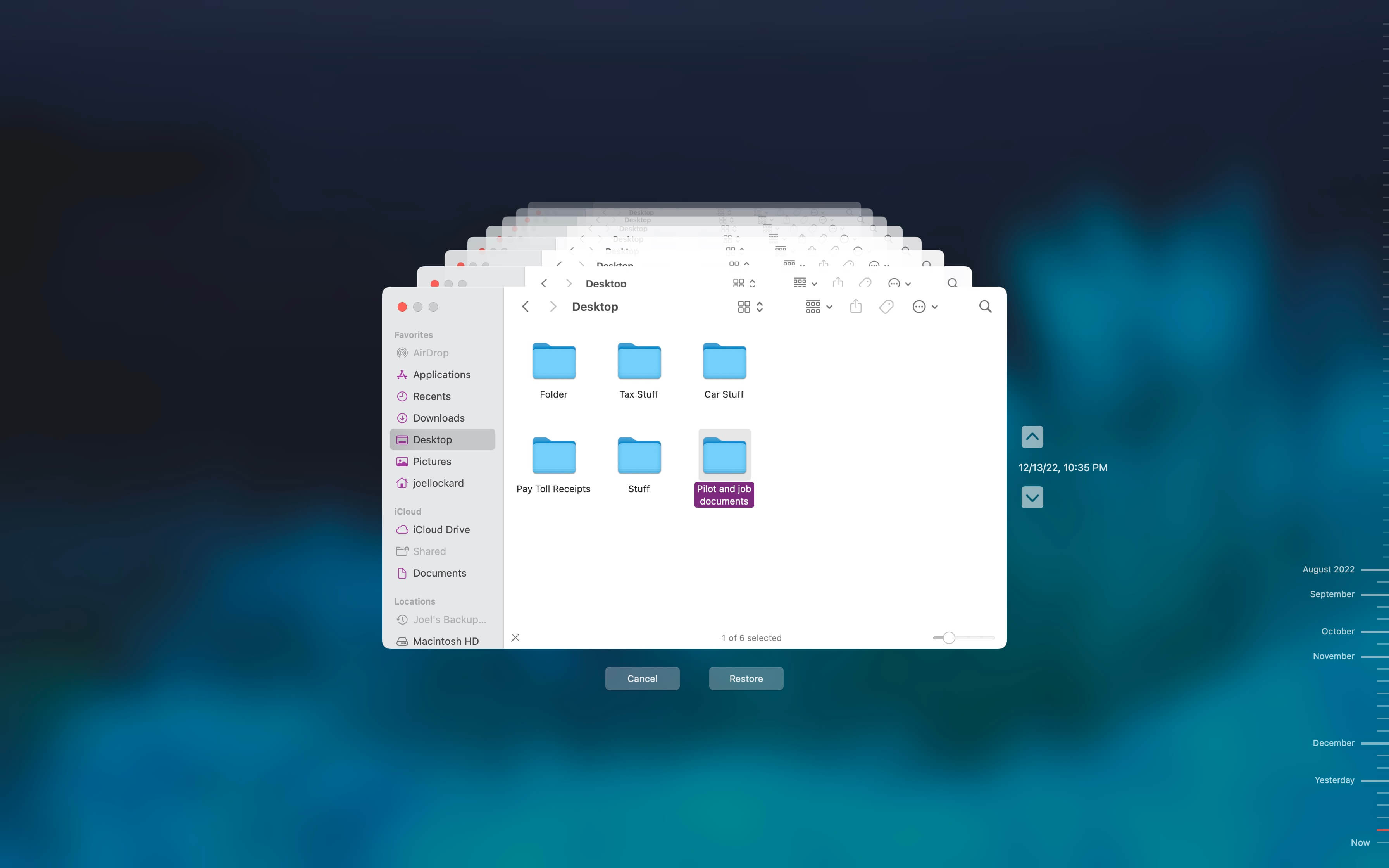The height and width of the screenshot is (868, 1389).
Task: Click the Share toolbar icon
Action: point(856,307)
